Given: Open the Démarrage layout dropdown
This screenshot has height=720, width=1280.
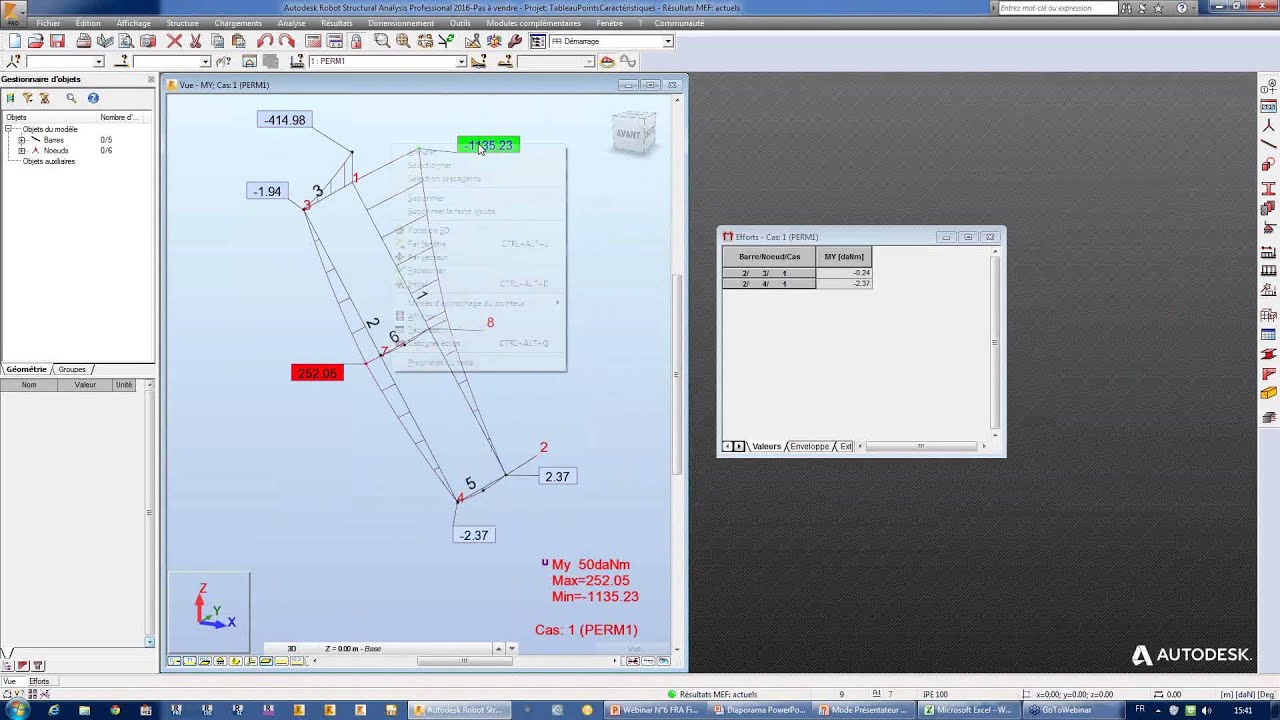Looking at the screenshot, I should point(668,42).
